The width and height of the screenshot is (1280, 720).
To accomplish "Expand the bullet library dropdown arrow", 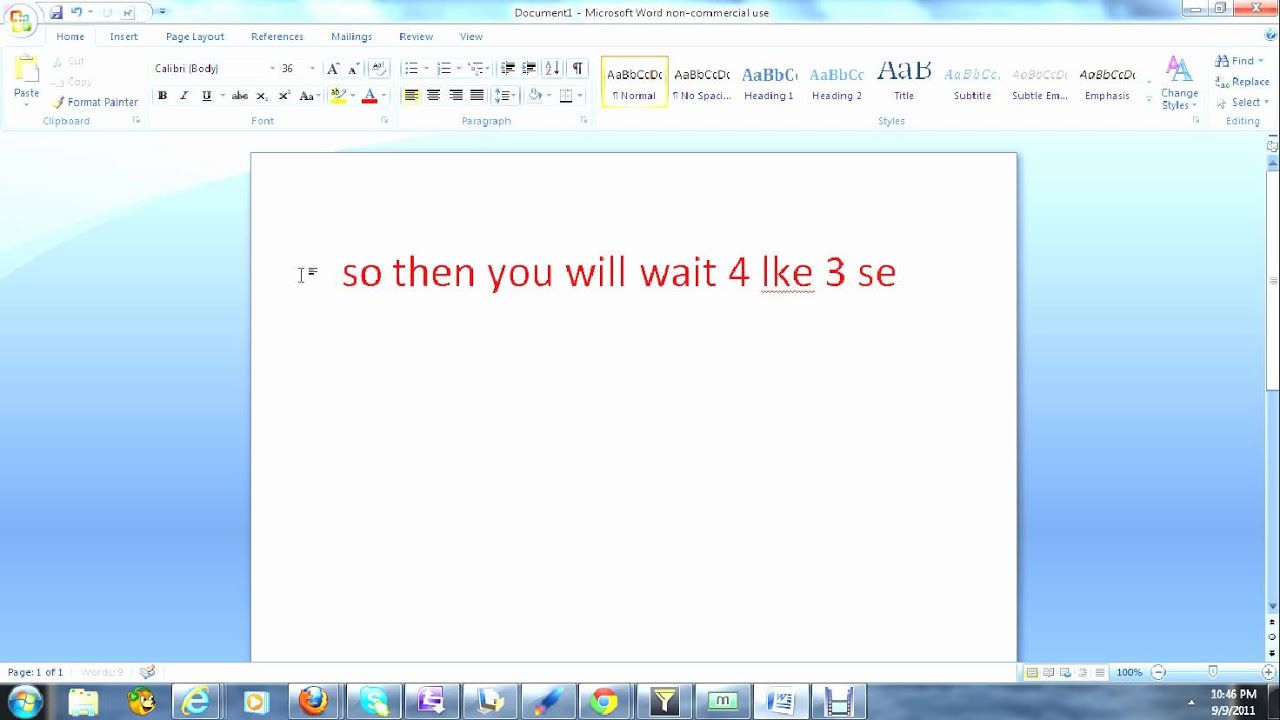I will coord(425,68).
